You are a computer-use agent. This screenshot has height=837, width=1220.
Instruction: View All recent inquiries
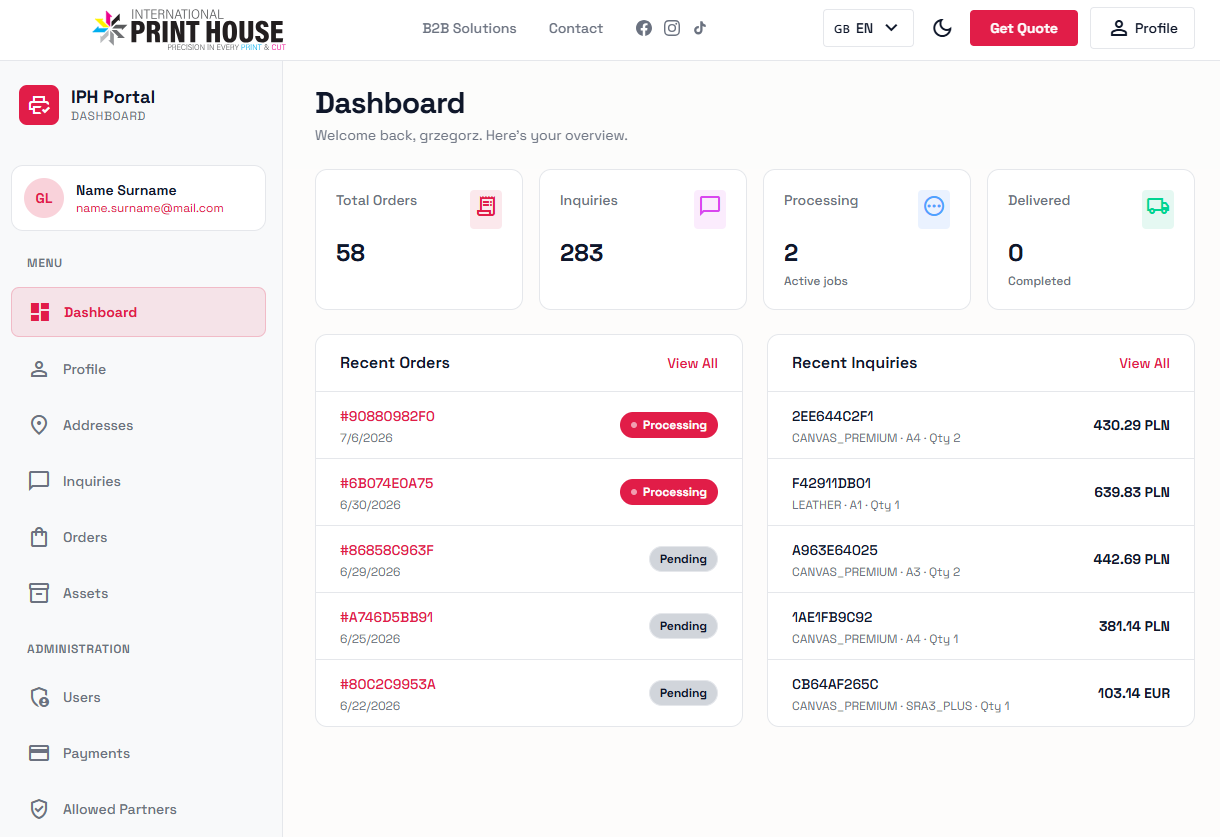point(1144,363)
